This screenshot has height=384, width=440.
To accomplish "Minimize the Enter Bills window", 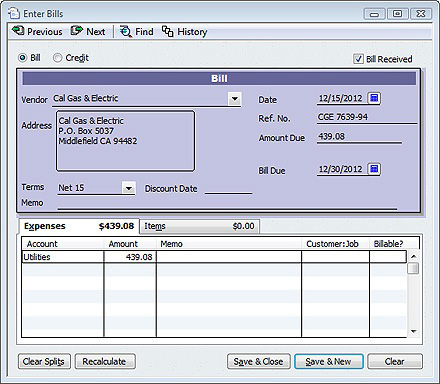I will click(374, 14).
